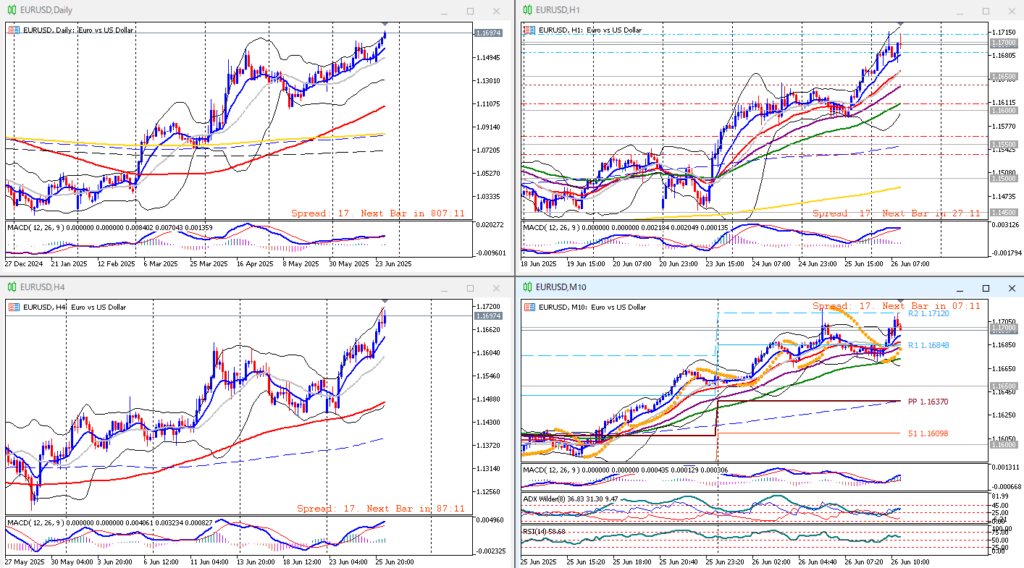The height and width of the screenshot is (568, 1024).
Task: Click the symbol icon before the H1 chart label
Action: [530, 30]
